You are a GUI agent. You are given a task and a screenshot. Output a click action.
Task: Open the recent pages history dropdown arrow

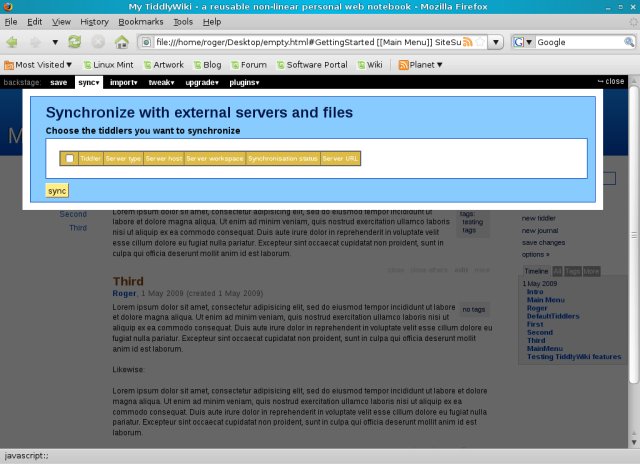pyautogui.click(x=55, y=42)
